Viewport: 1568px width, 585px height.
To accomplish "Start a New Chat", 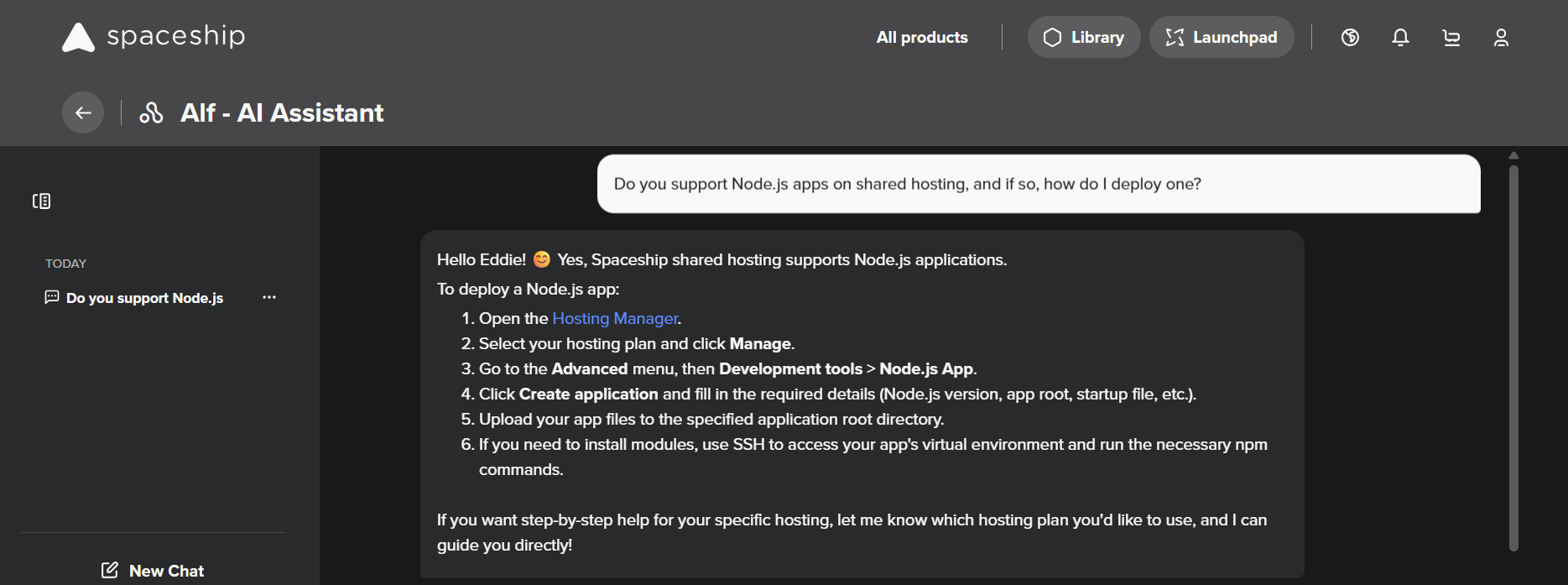I will (153, 571).
